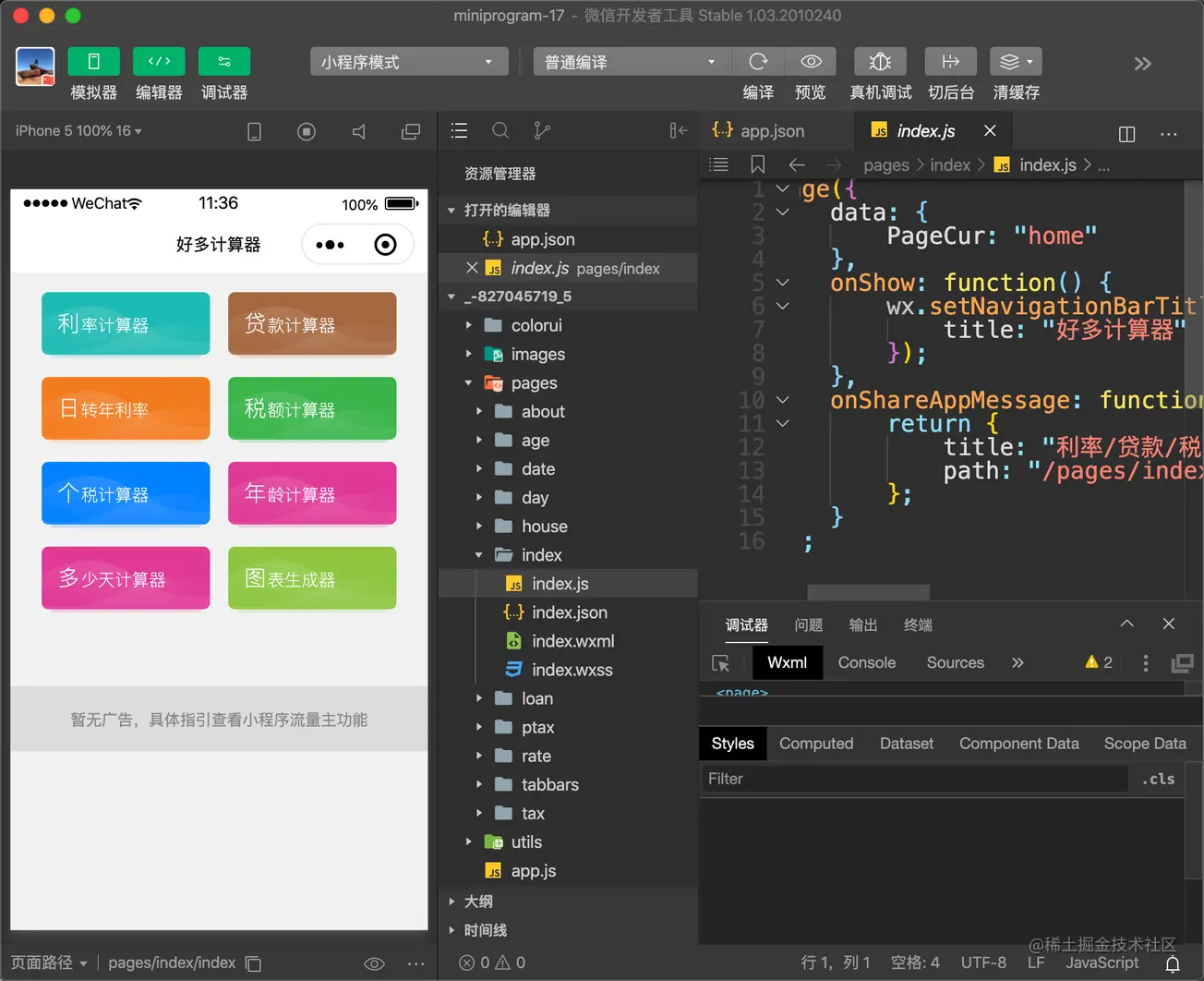Toggle the editor panel button
The height and width of the screenshot is (981, 1204).
(x=159, y=61)
